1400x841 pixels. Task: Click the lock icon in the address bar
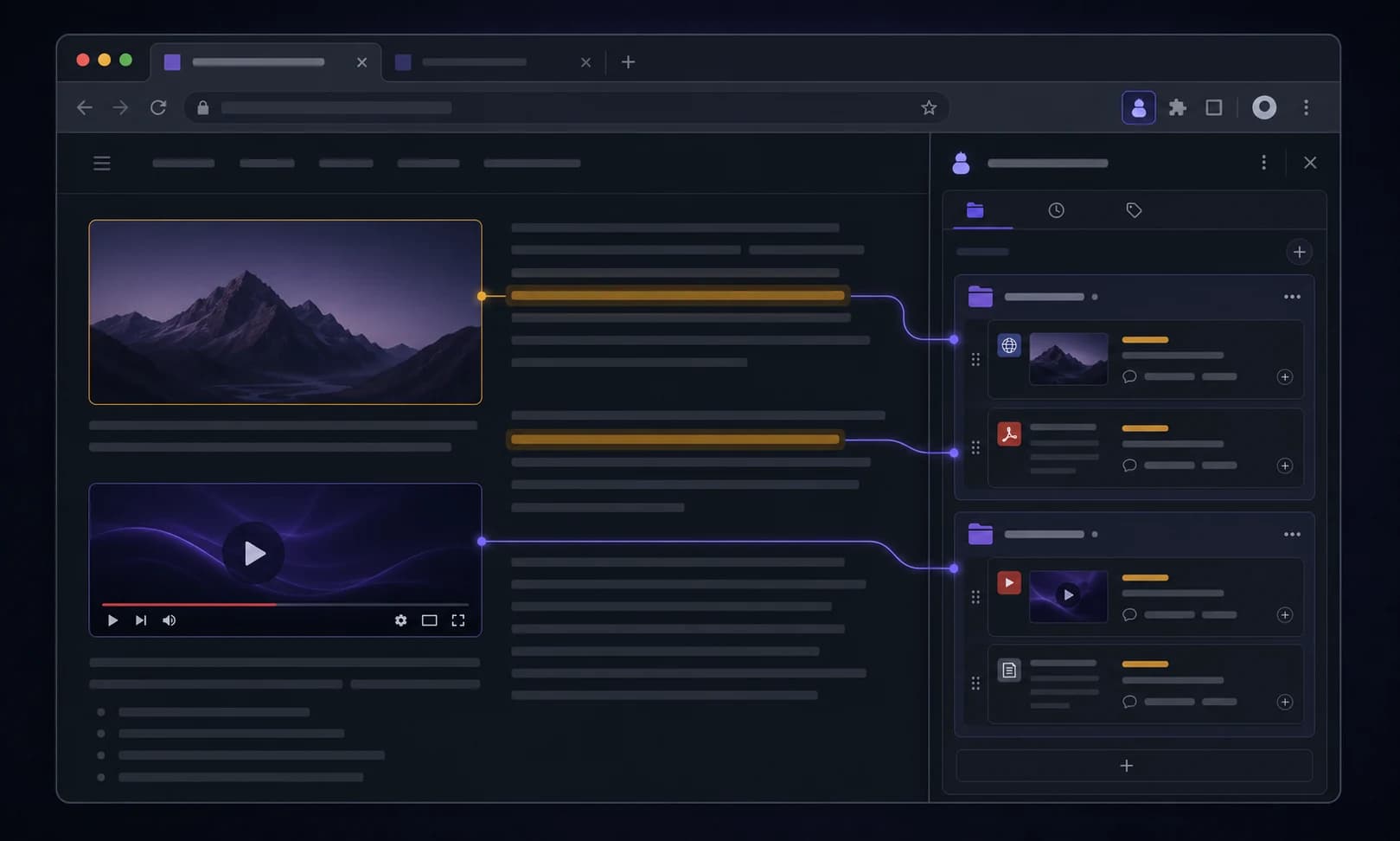pyautogui.click(x=203, y=107)
